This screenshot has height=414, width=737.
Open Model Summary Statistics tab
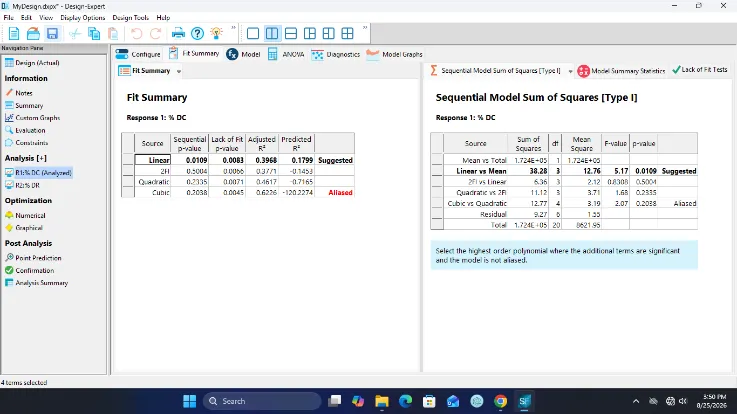click(x=621, y=71)
